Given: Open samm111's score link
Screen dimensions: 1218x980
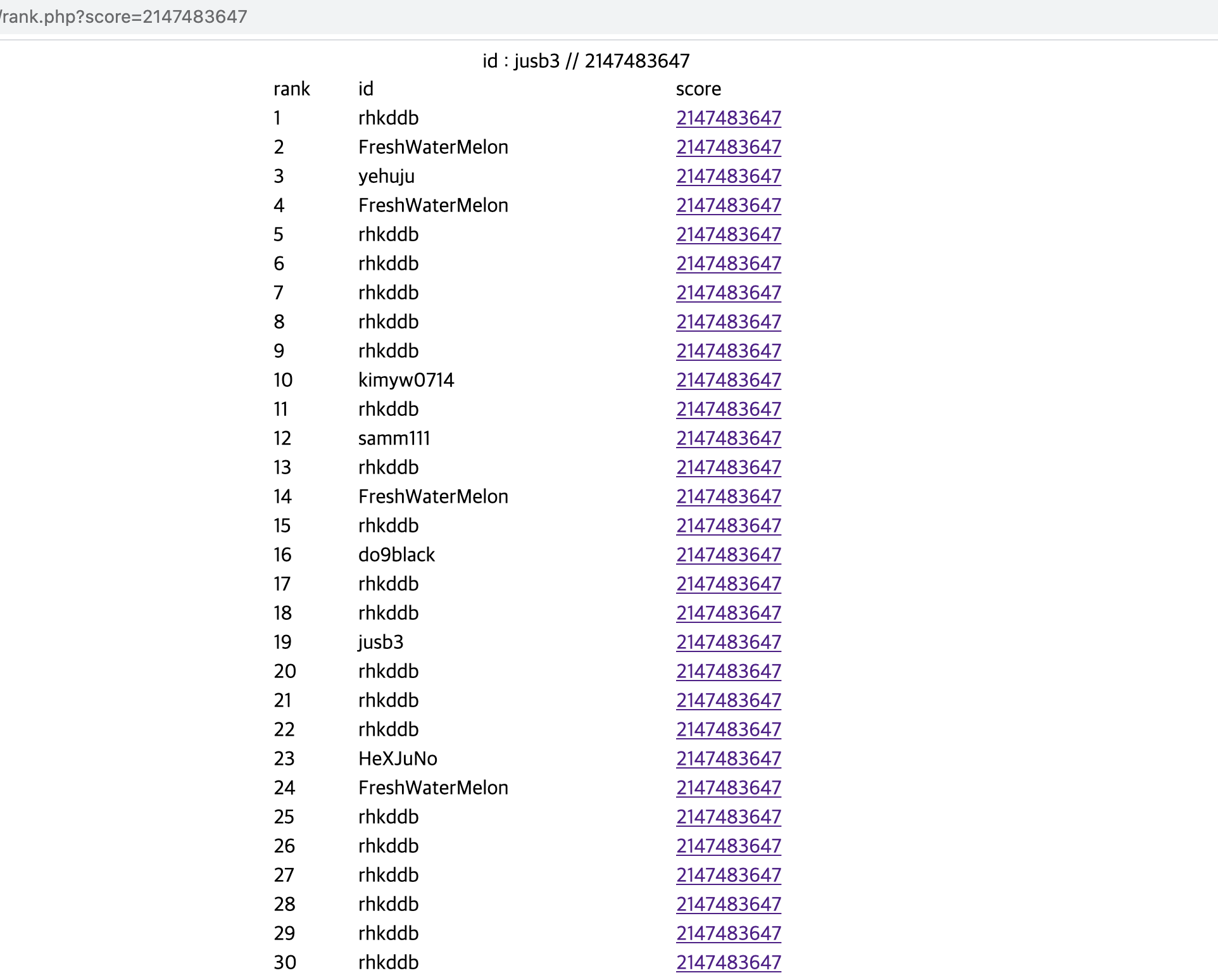Looking at the screenshot, I should 728,438.
